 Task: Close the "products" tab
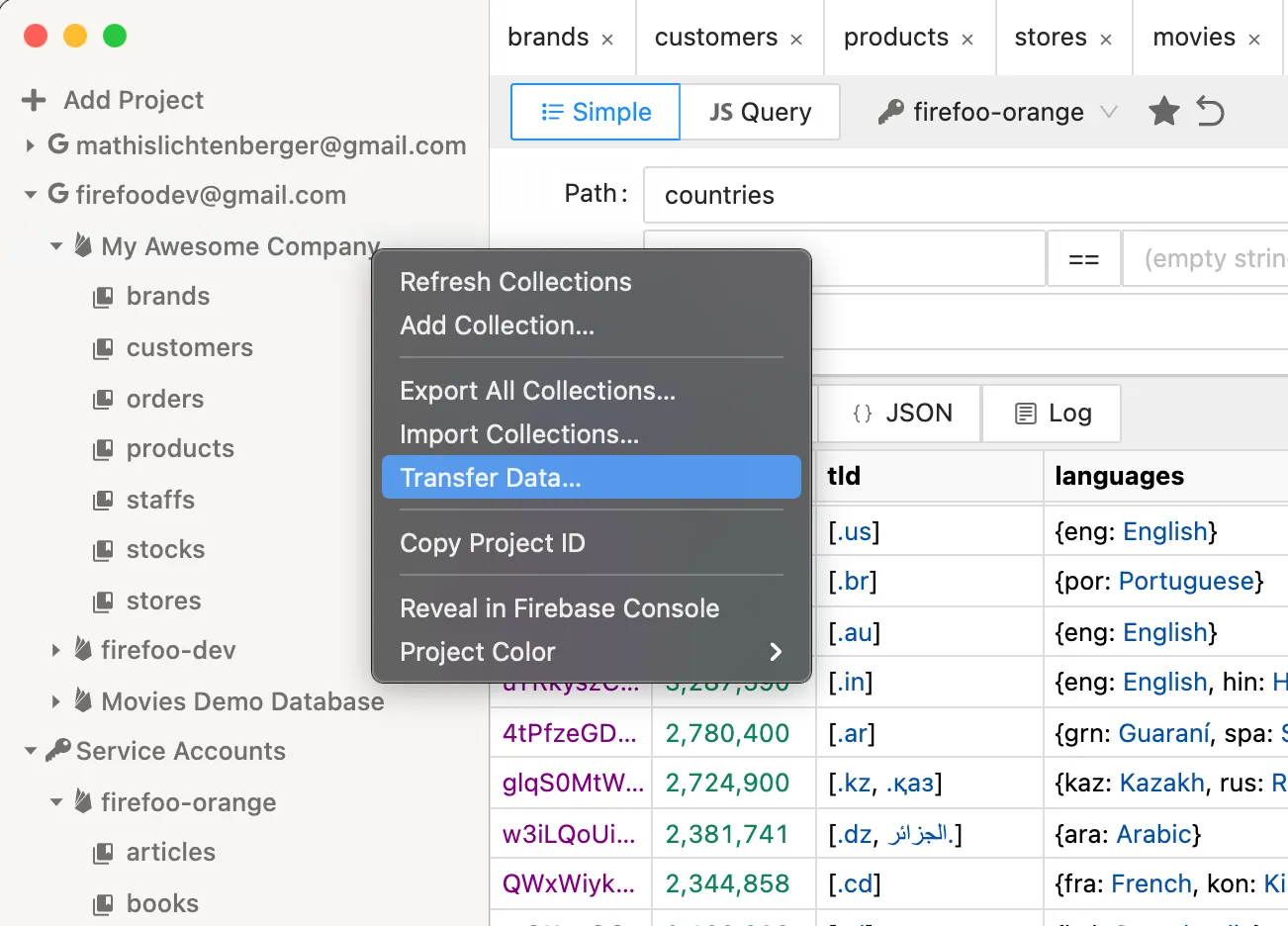tap(966, 37)
